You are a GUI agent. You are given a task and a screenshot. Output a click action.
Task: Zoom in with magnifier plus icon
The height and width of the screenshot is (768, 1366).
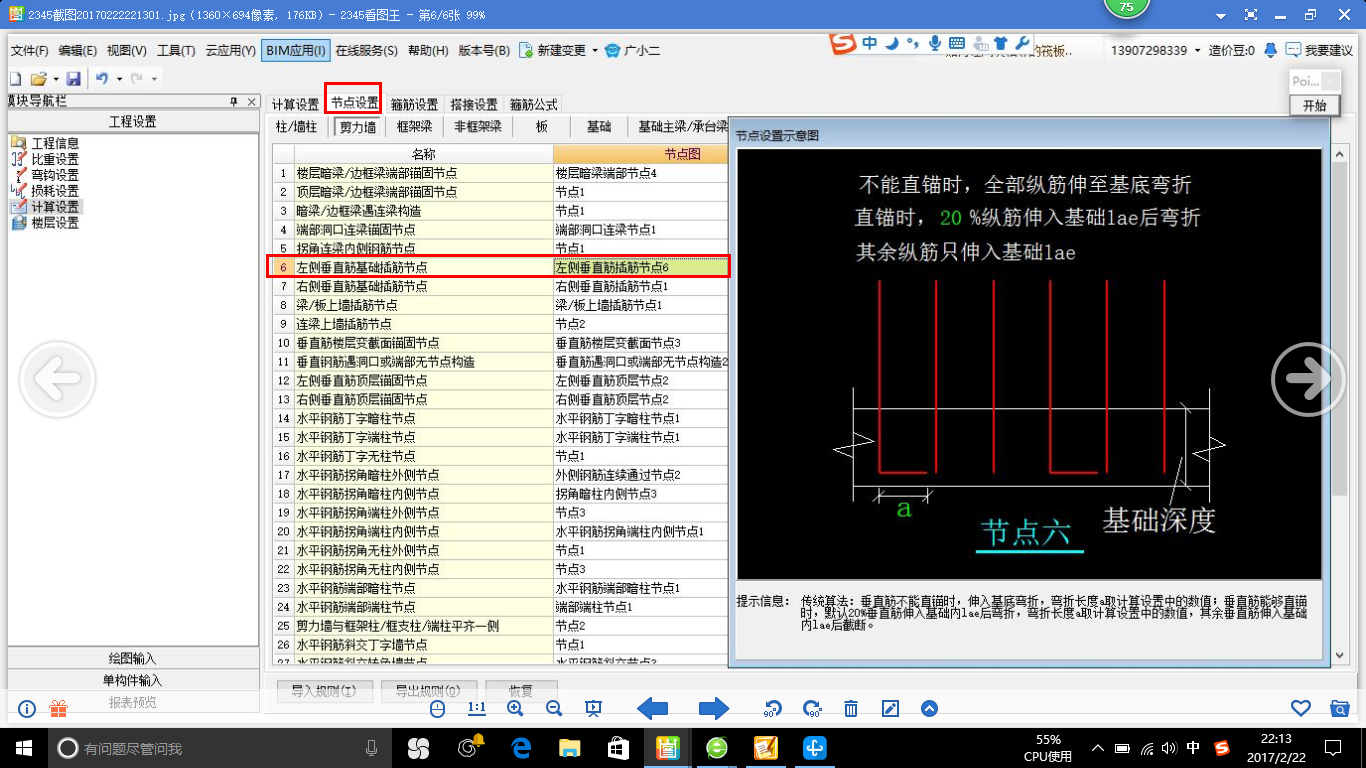tap(515, 708)
